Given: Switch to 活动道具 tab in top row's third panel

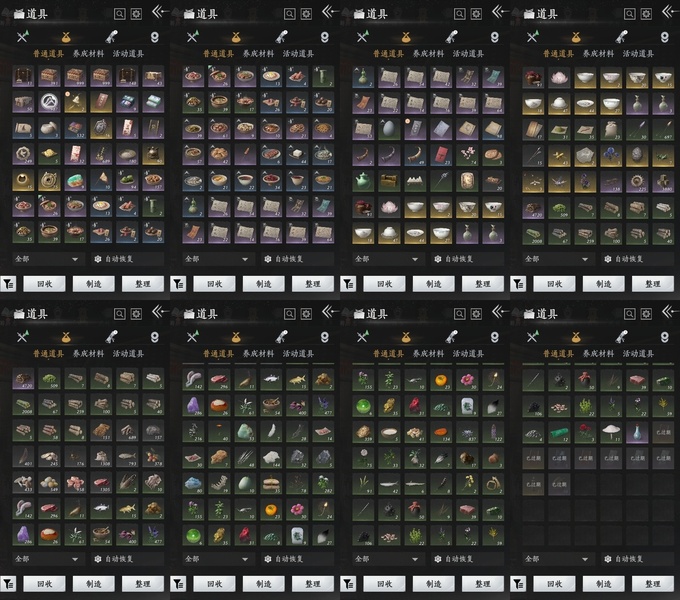Looking at the screenshot, I should pyautogui.click(x=468, y=54).
